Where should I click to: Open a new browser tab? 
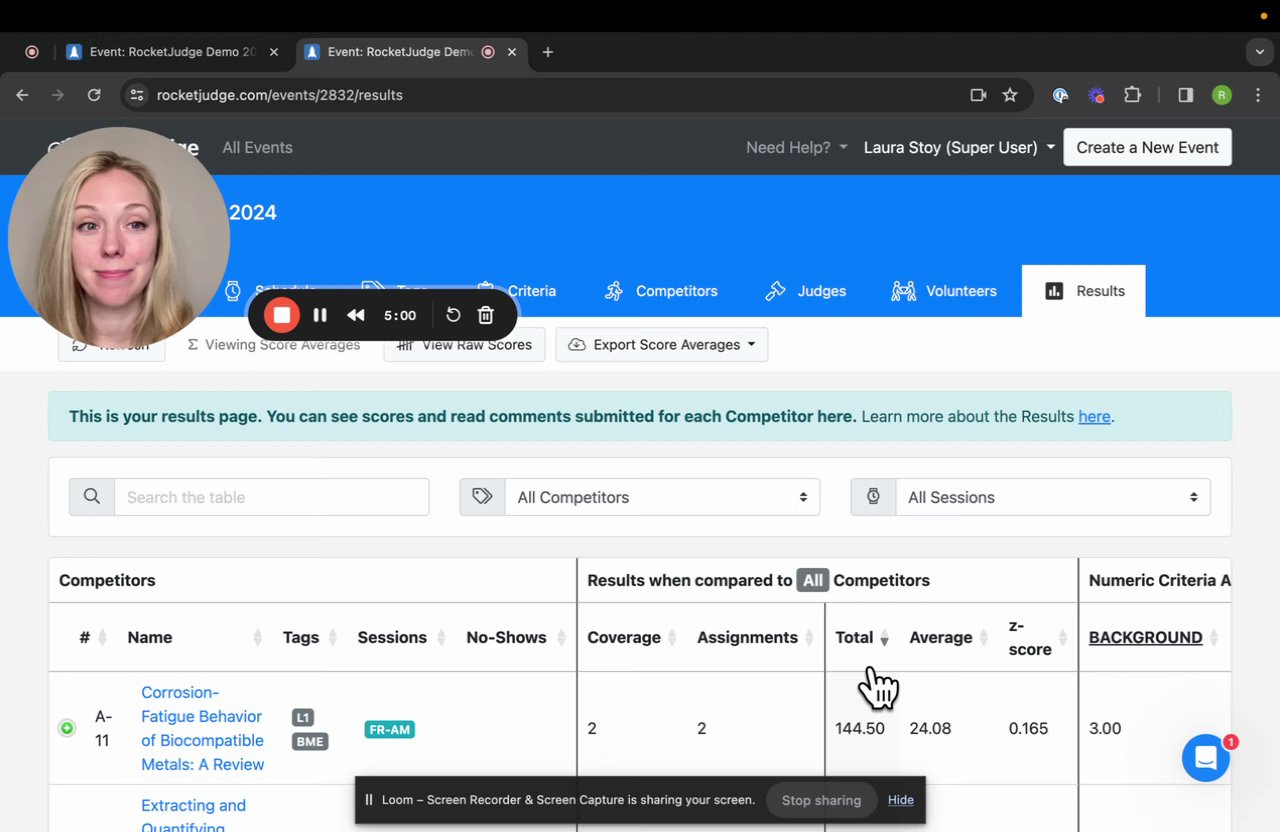click(x=547, y=52)
